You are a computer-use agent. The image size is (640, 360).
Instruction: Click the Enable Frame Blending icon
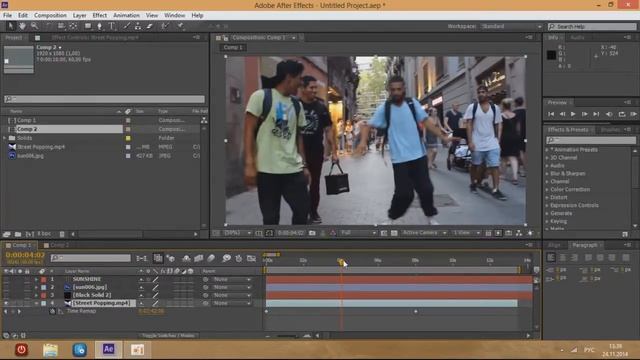click(199, 258)
